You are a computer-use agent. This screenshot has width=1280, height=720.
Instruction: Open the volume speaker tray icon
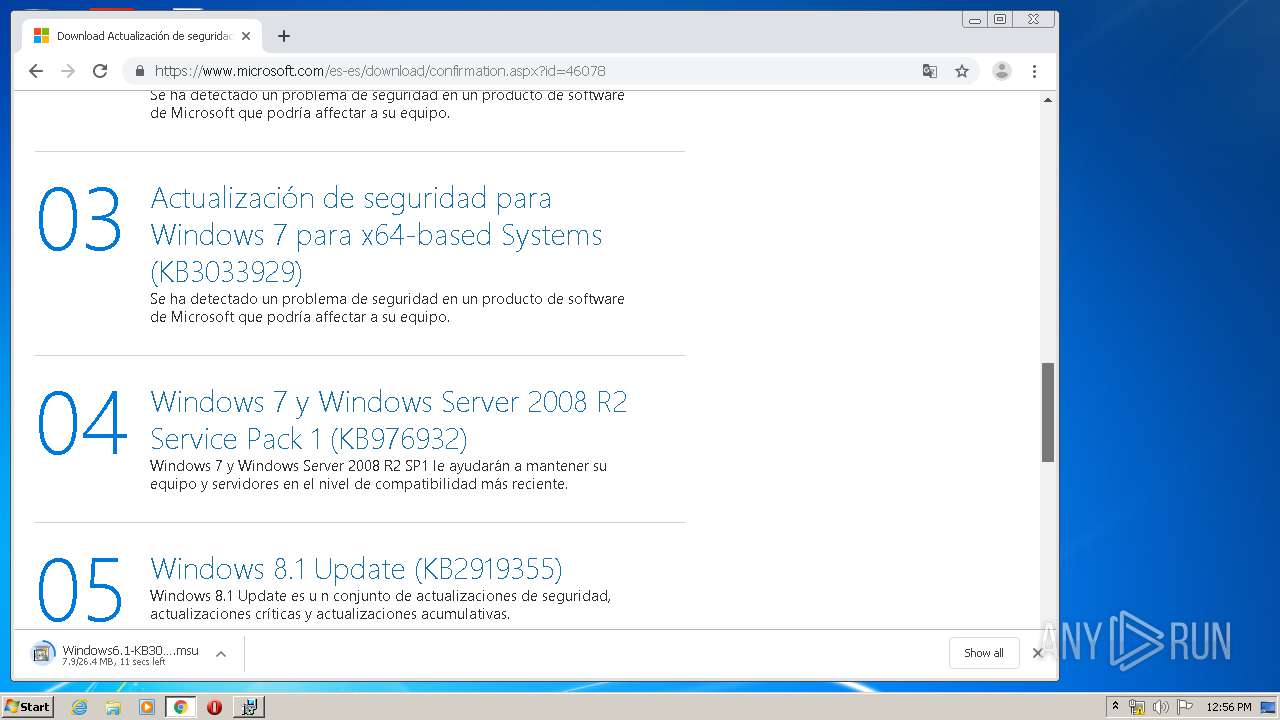pyautogui.click(x=1161, y=707)
